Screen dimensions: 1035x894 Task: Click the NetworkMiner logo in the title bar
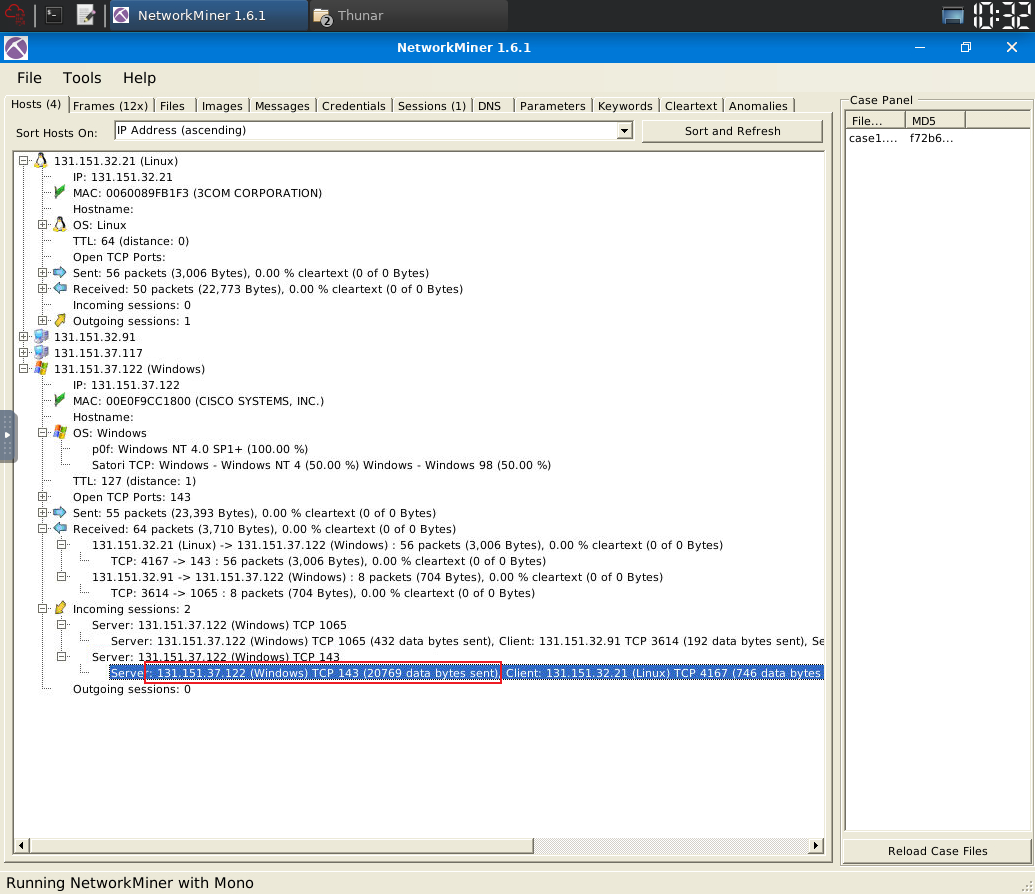(16, 48)
